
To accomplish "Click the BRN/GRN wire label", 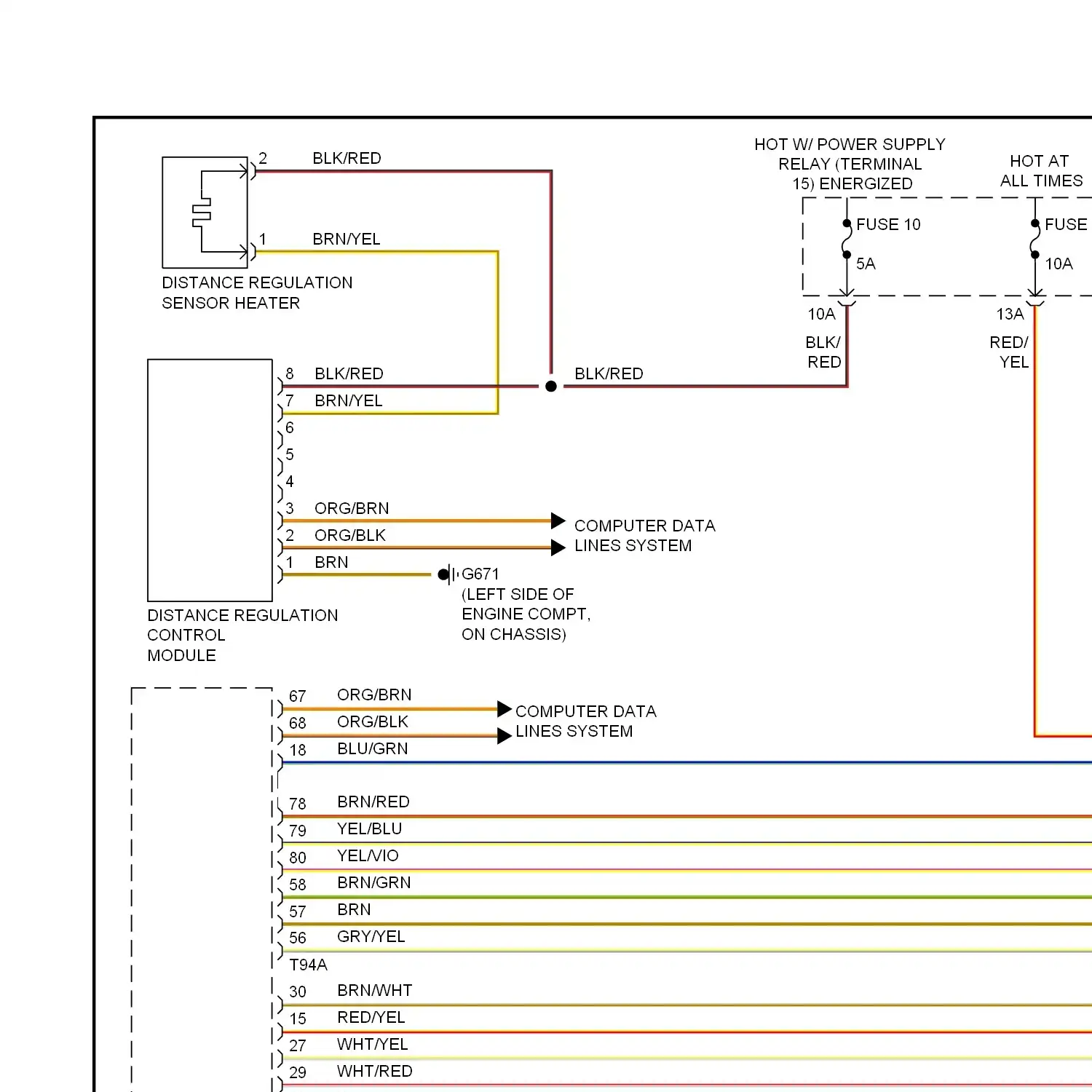I will 374,882.
